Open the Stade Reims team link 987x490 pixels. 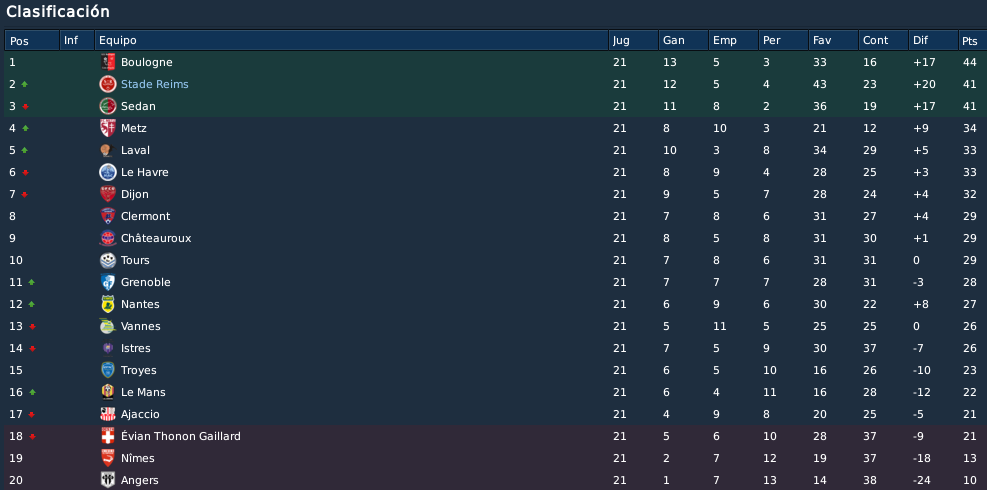(154, 84)
